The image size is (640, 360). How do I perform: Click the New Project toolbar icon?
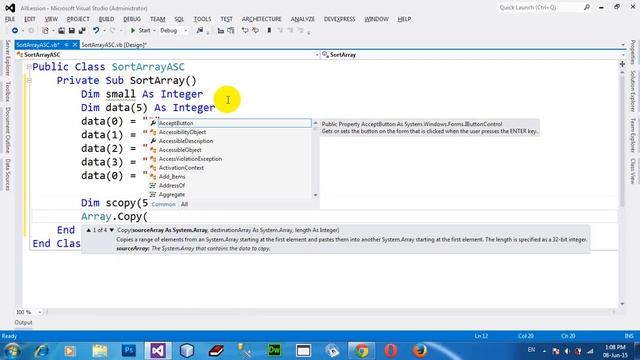45,31
